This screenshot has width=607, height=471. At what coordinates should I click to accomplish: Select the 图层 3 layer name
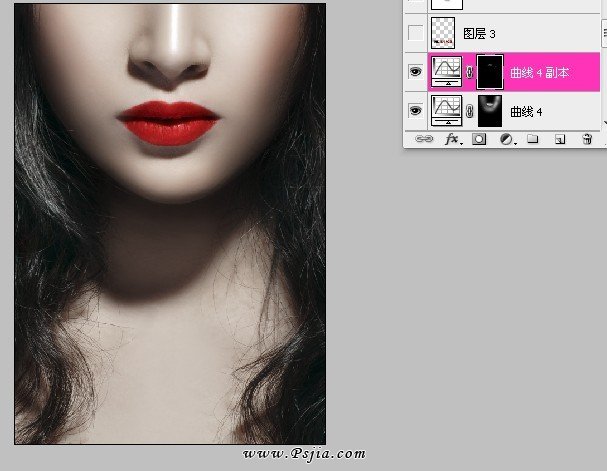coord(479,34)
